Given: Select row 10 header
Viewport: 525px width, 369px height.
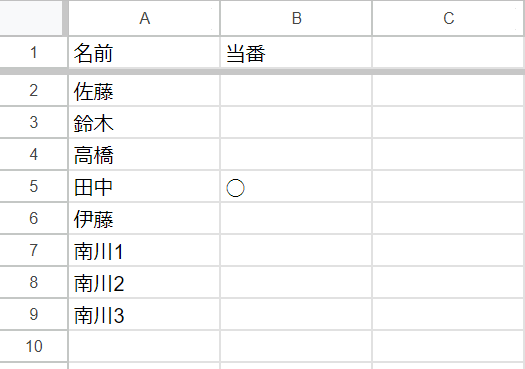Looking at the screenshot, I should [33, 346].
